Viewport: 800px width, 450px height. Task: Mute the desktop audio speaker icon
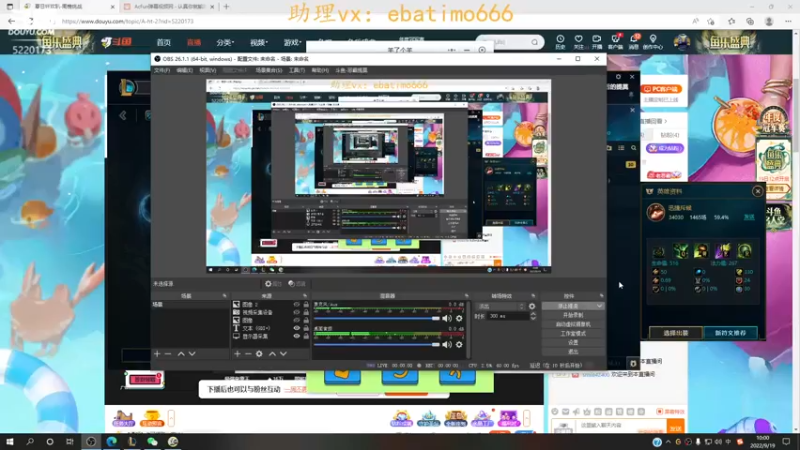tap(447, 345)
